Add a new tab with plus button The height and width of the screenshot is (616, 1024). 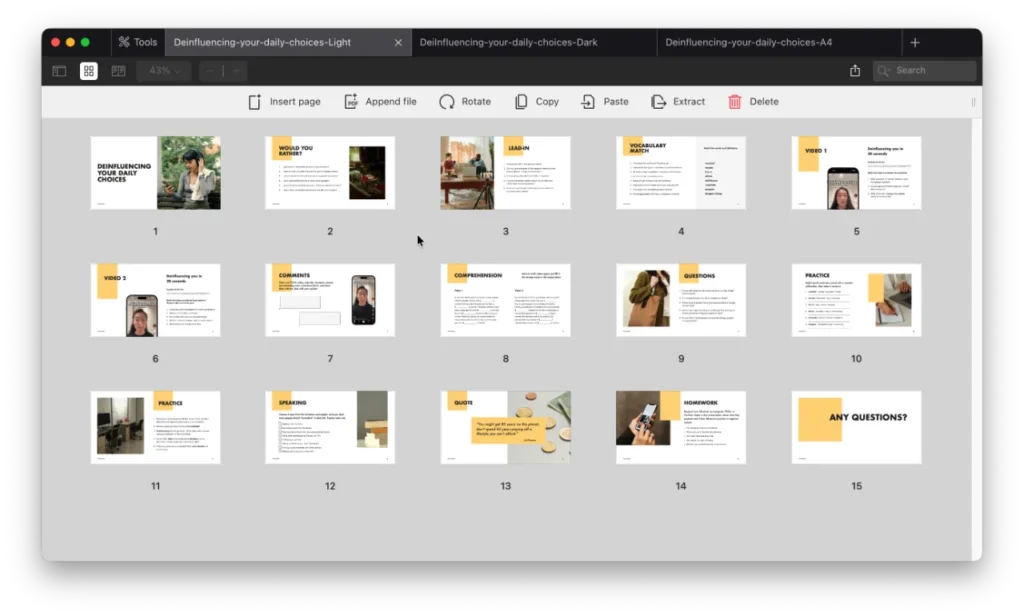tap(915, 42)
